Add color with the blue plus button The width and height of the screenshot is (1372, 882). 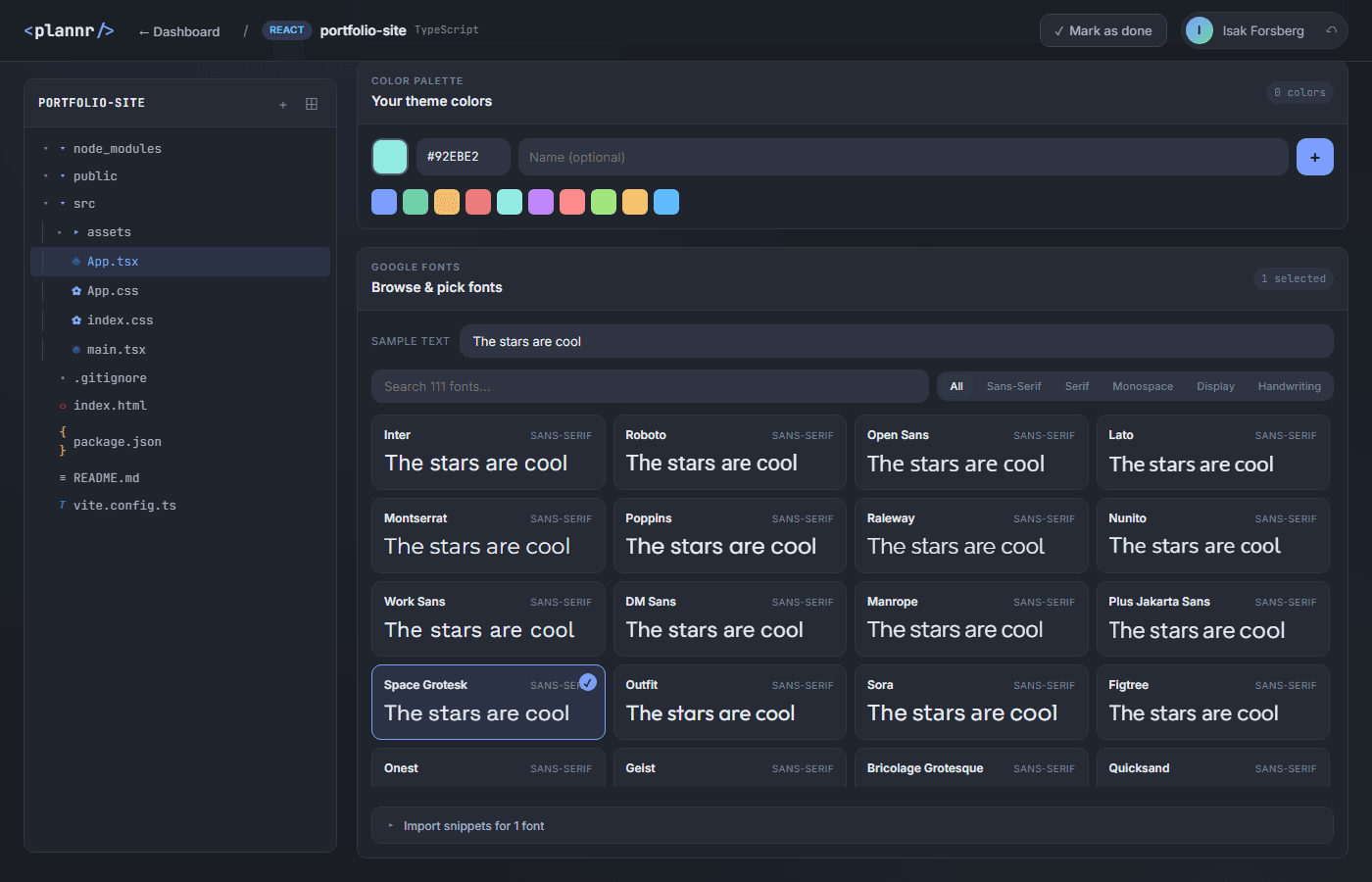click(x=1315, y=157)
